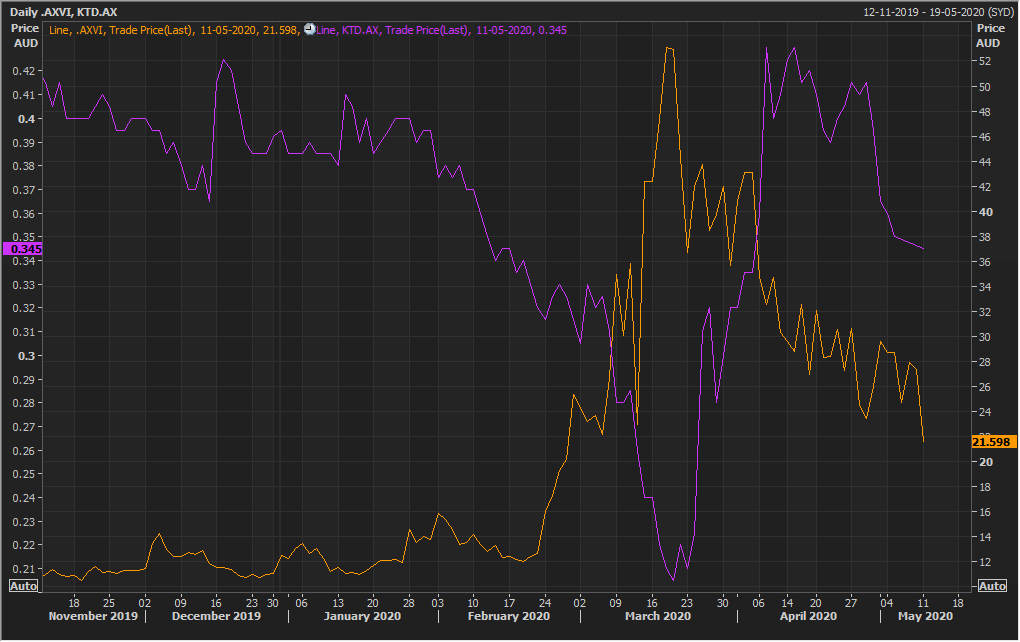
Task: Click date tick 24 under February 2020
Action: (x=544, y=603)
